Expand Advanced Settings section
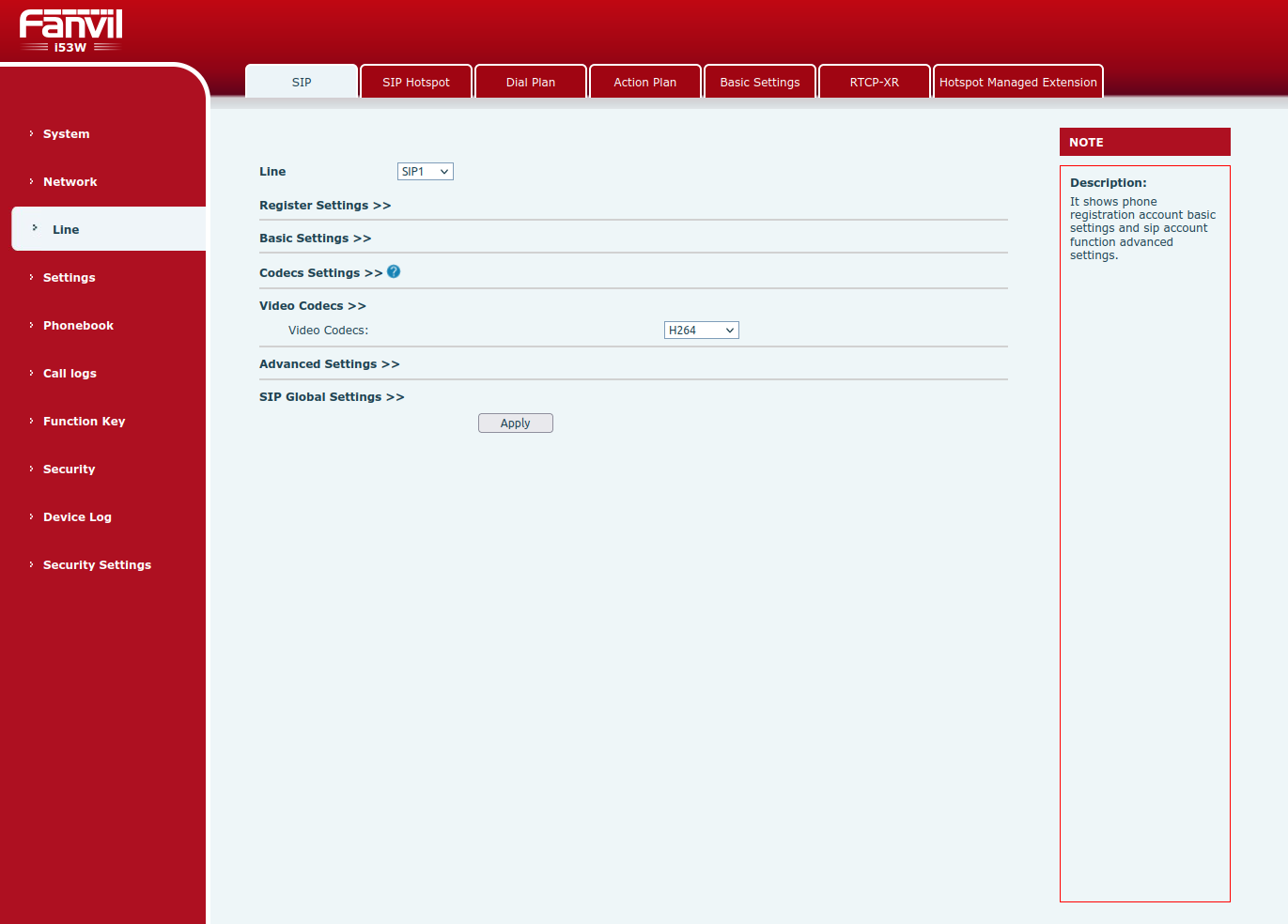This screenshot has width=1288, height=924. pos(330,364)
